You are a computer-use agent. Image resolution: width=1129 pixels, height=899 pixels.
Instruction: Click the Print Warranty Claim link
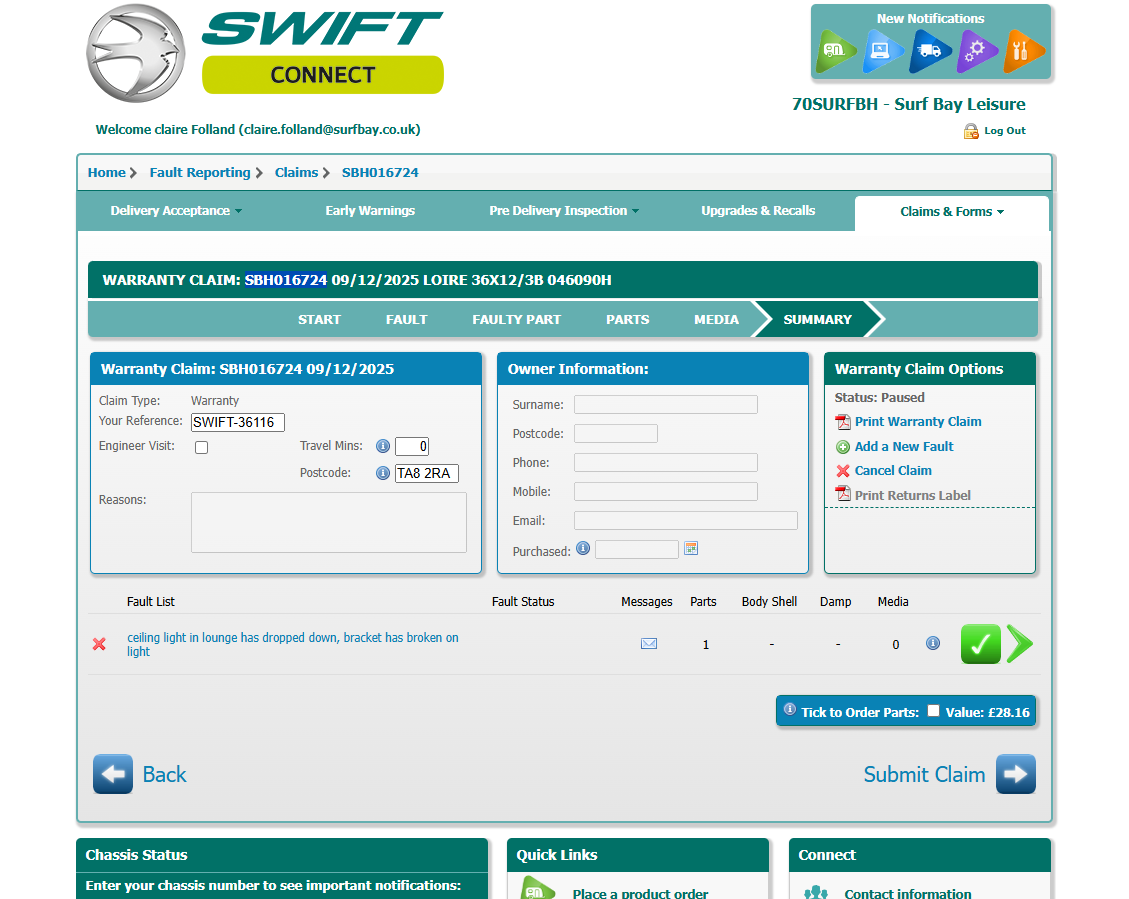tap(918, 422)
